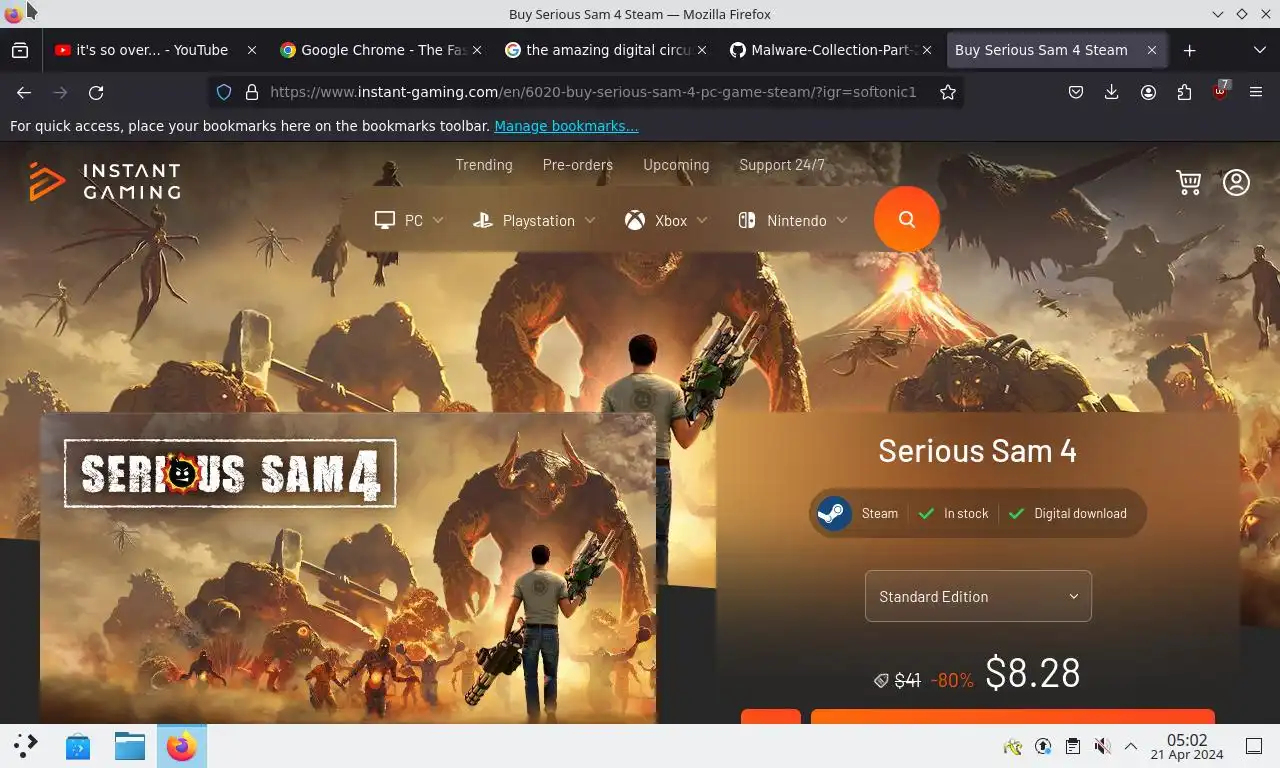The height and width of the screenshot is (768, 1280).
Task: Click the Manage bookmarks link
Action: [x=566, y=126]
